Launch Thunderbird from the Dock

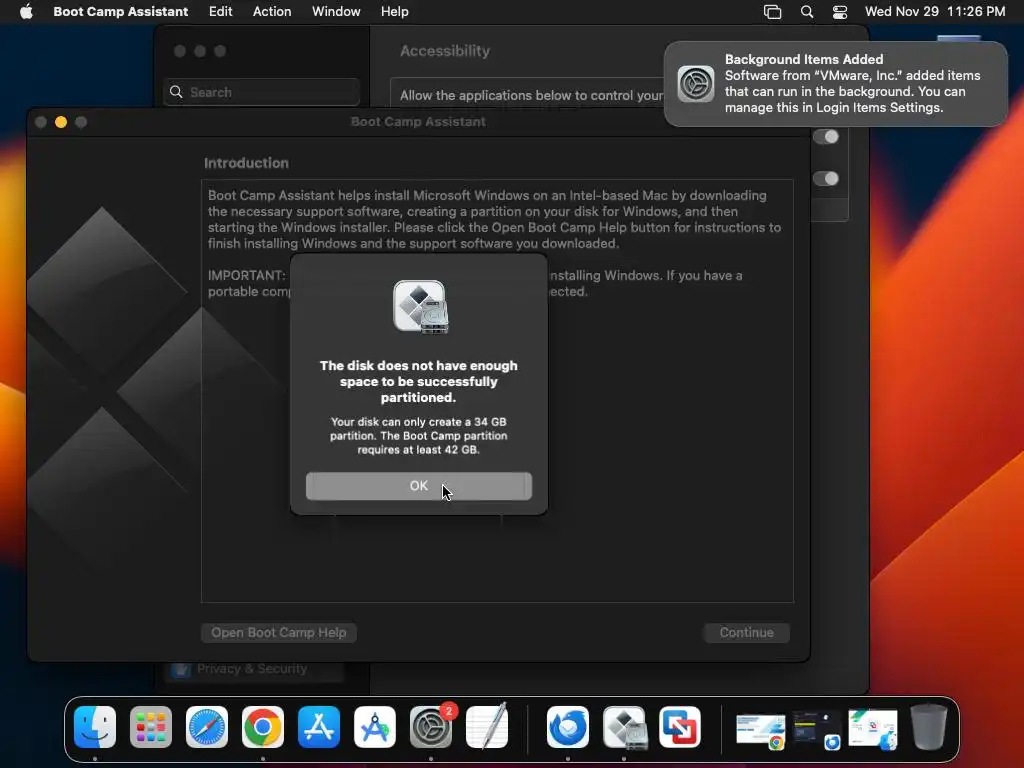click(568, 726)
